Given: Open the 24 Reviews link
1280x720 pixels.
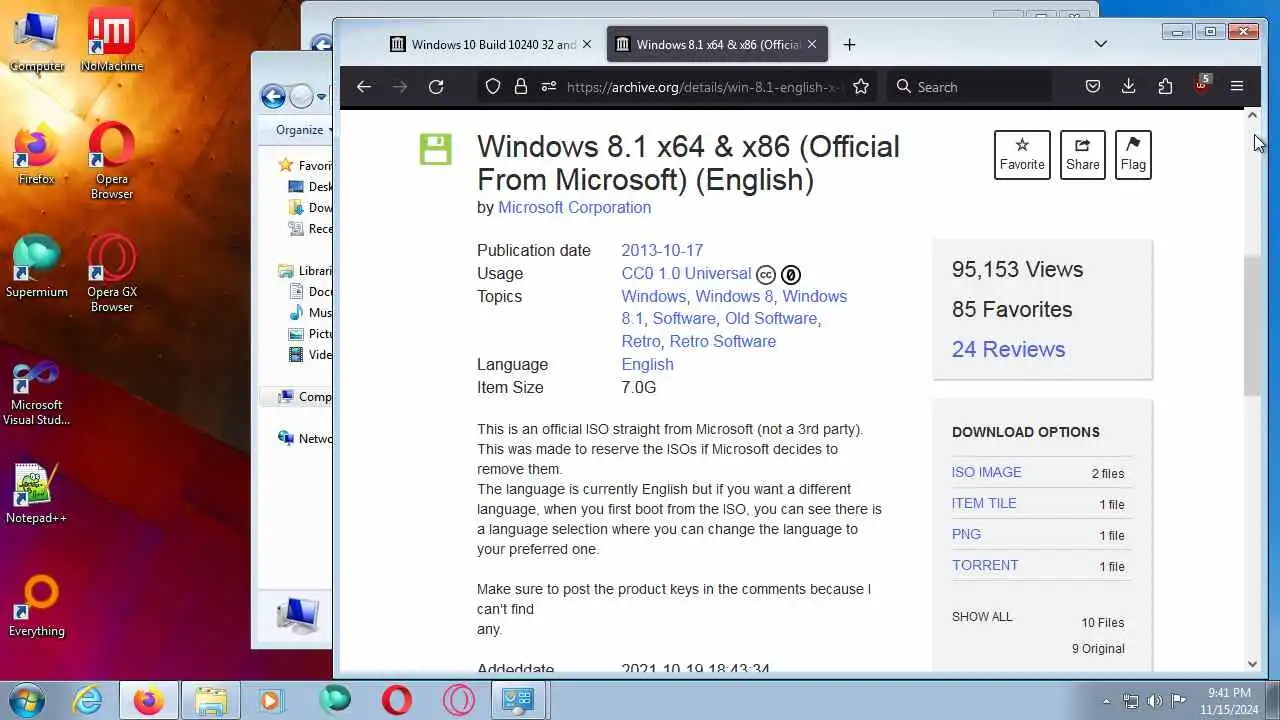Looking at the screenshot, I should (x=1008, y=349).
